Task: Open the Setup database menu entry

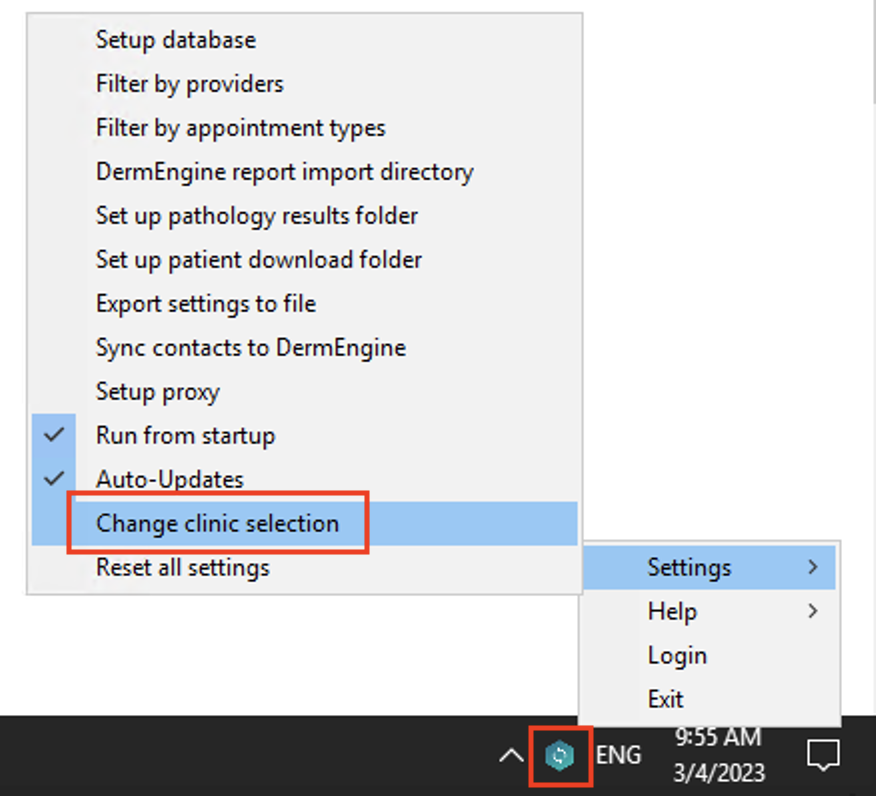Action: (x=175, y=40)
